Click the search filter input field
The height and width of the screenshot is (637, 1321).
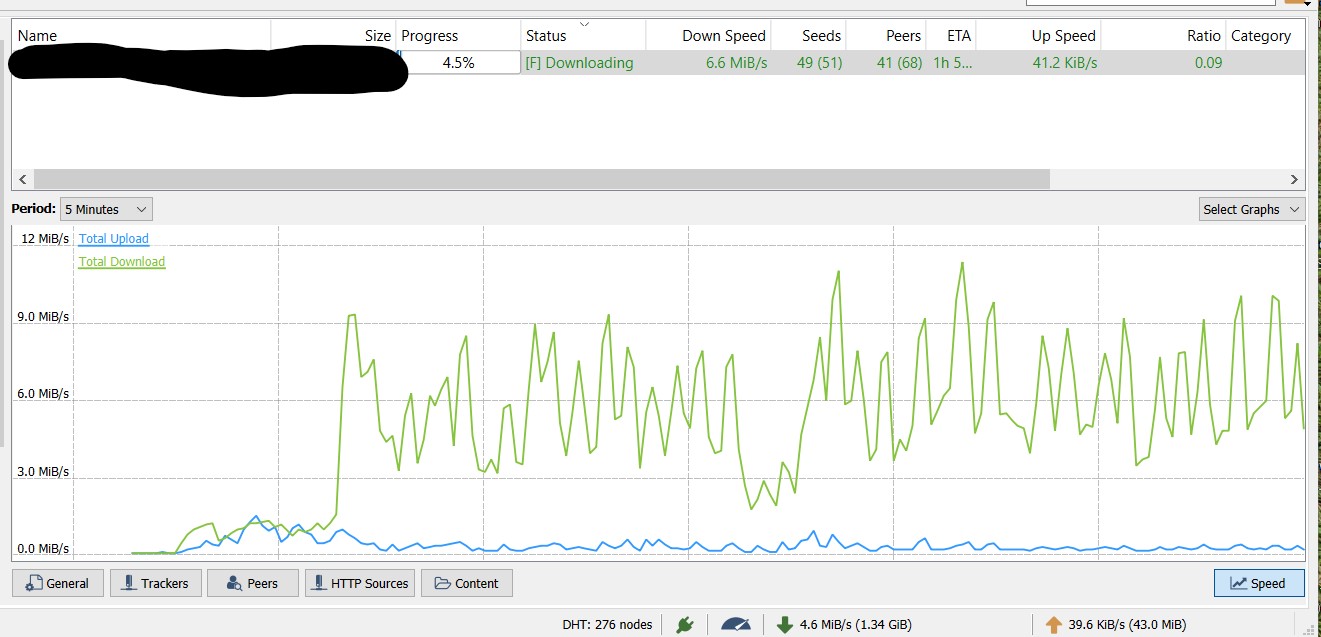click(x=1150, y=3)
